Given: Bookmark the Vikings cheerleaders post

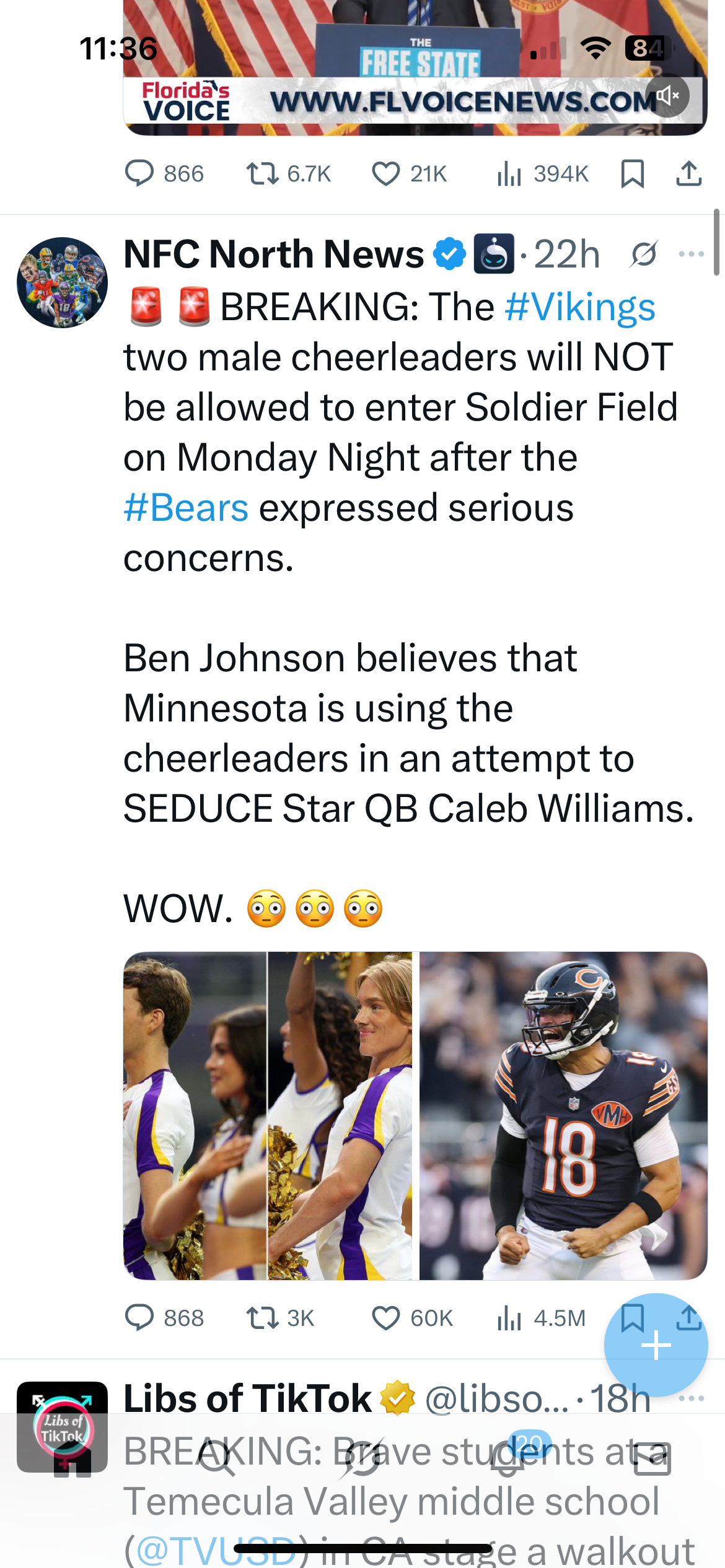Looking at the screenshot, I should 632,1317.
